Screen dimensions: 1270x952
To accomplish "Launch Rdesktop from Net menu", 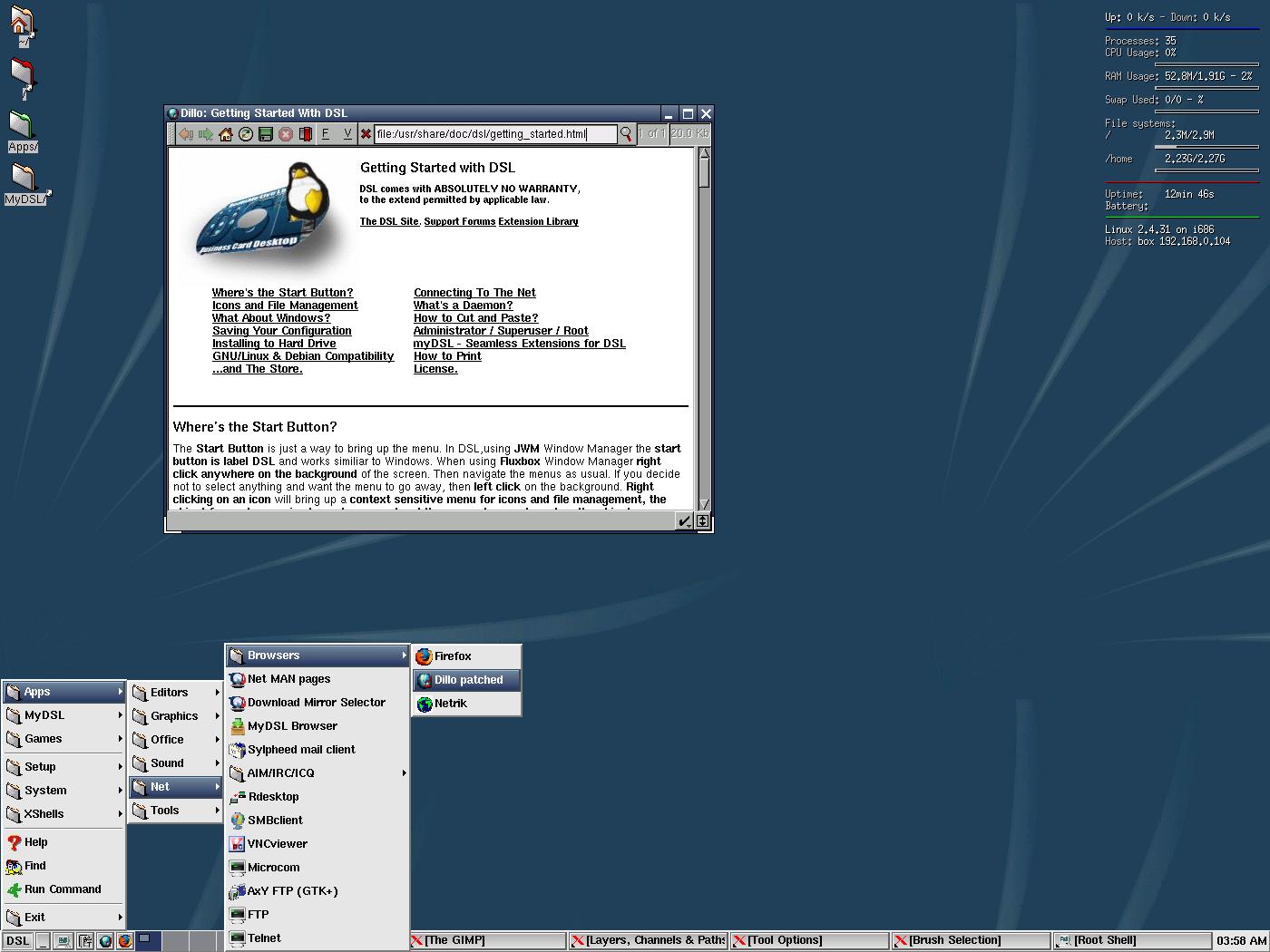I will pyautogui.click(x=317, y=797).
